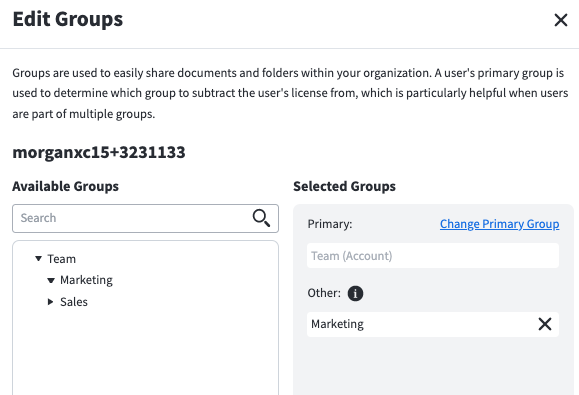Screen dimensions: 579x395
Task: Focus the Available Groups search field
Action: pos(145,219)
